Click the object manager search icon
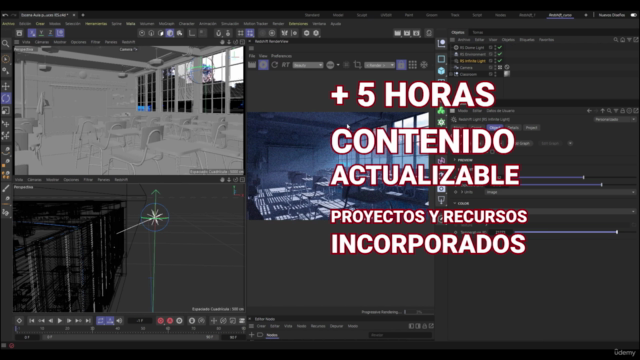 (616, 40)
